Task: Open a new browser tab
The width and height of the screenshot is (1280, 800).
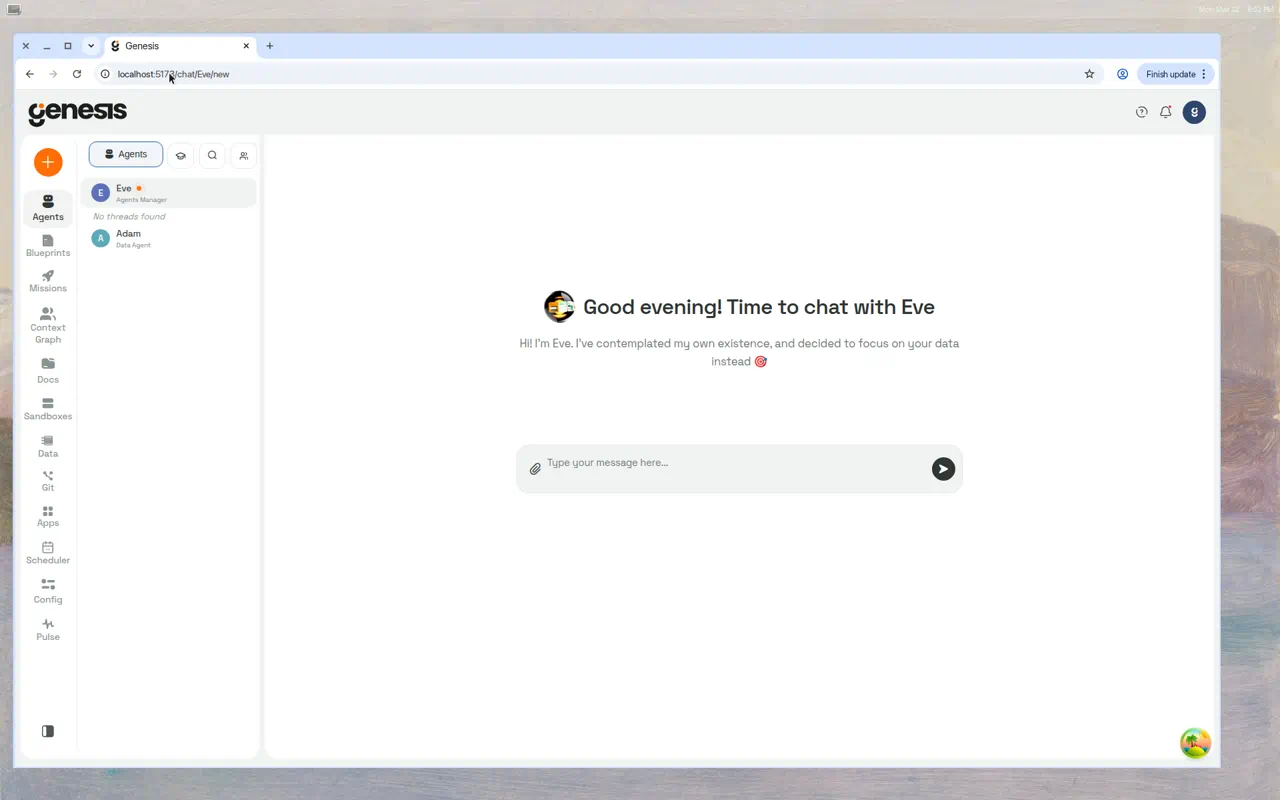Action: click(x=270, y=46)
